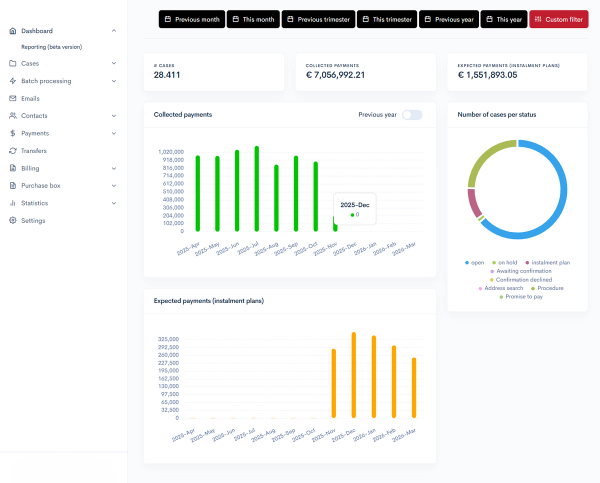600x483 pixels.
Task: Click the 2025-Apr collected payments bar
Action: [x=198, y=193]
